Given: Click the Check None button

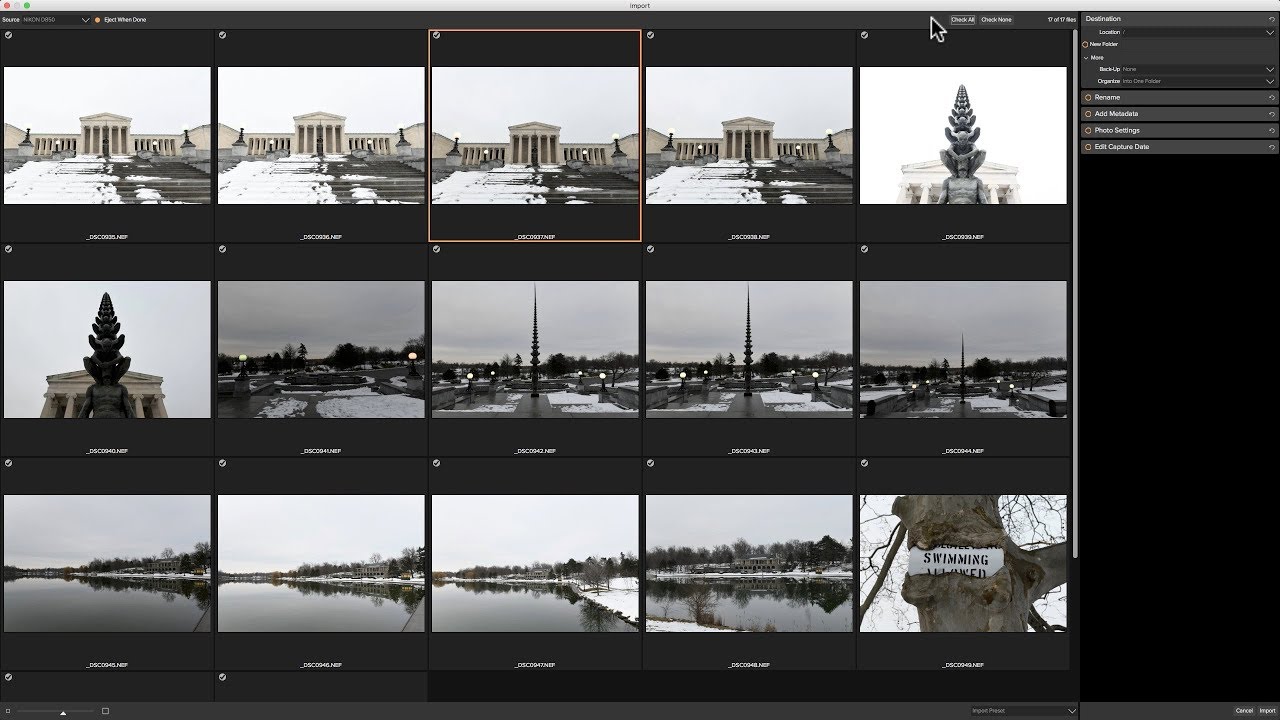Looking at the screenshot, I should point(996,20).
